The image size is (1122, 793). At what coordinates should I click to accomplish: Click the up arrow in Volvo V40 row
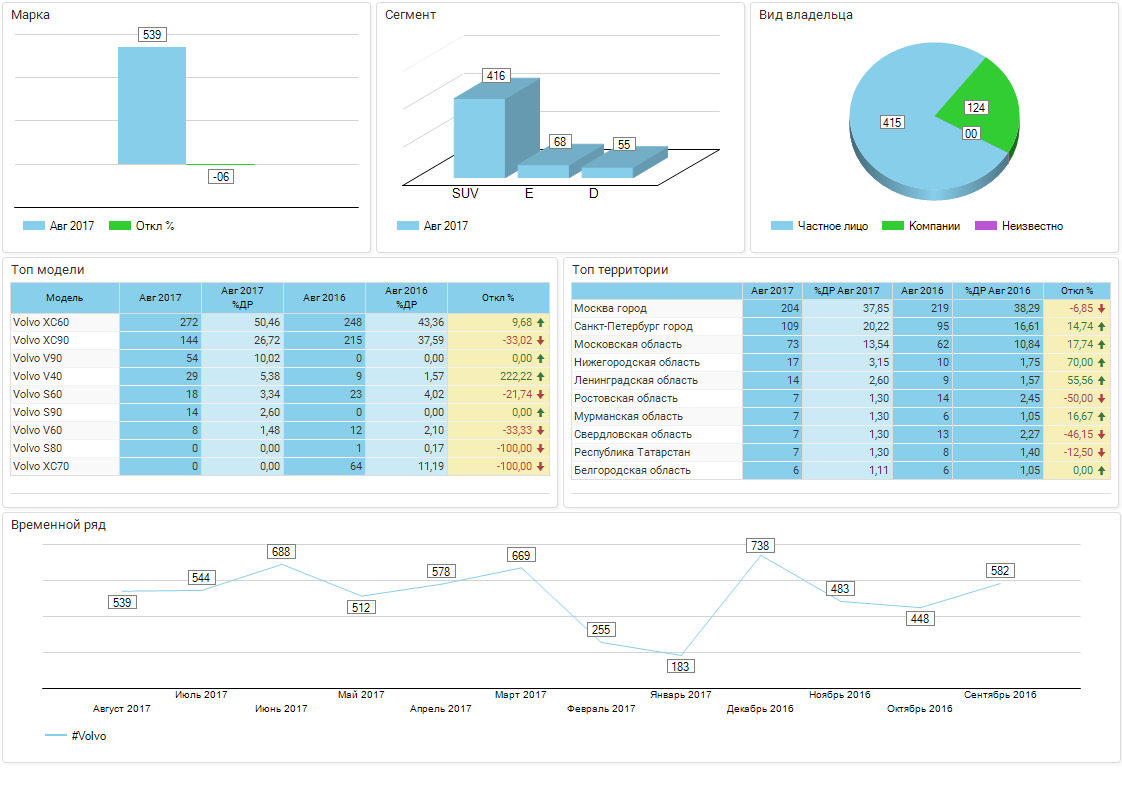(540, 376)
